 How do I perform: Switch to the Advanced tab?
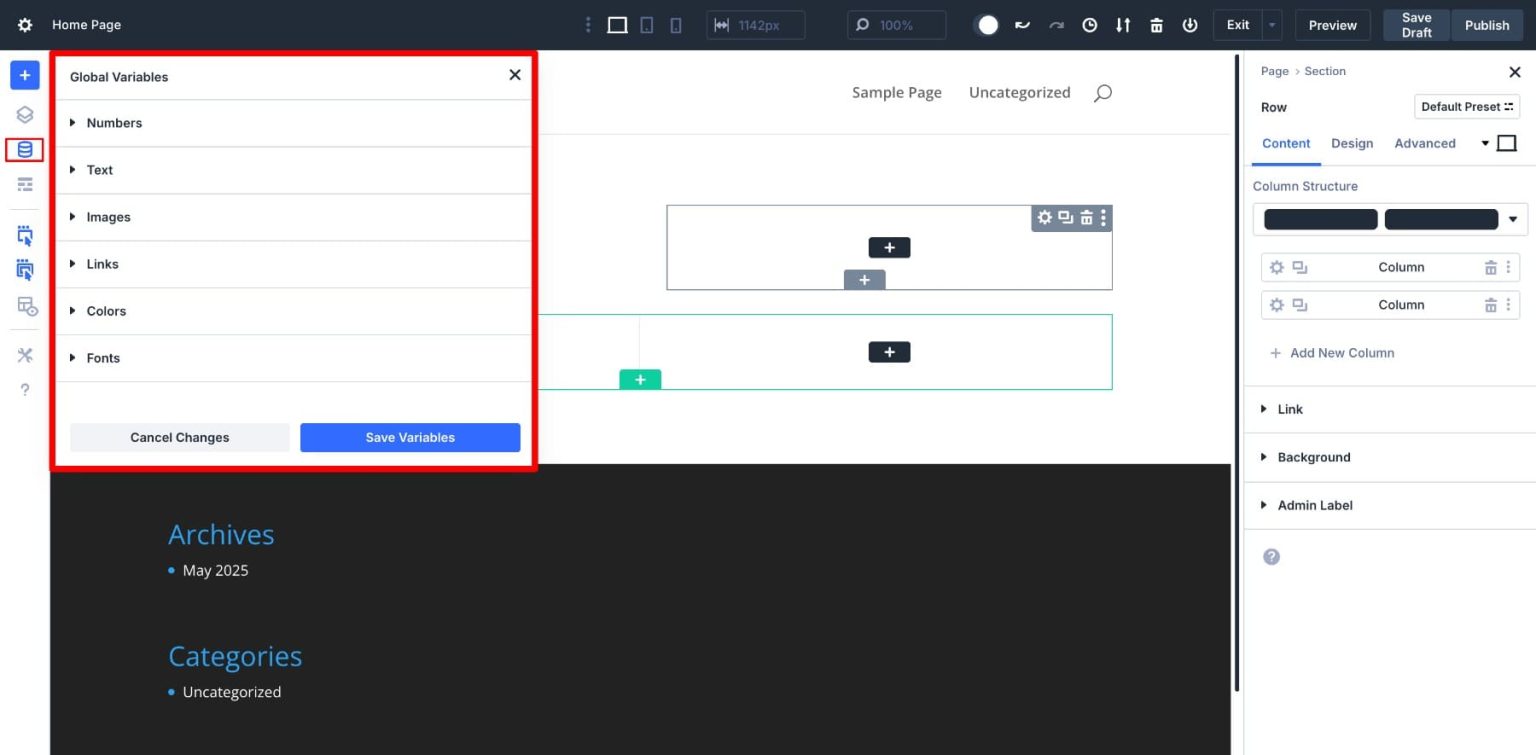[x=1424, y=143]
